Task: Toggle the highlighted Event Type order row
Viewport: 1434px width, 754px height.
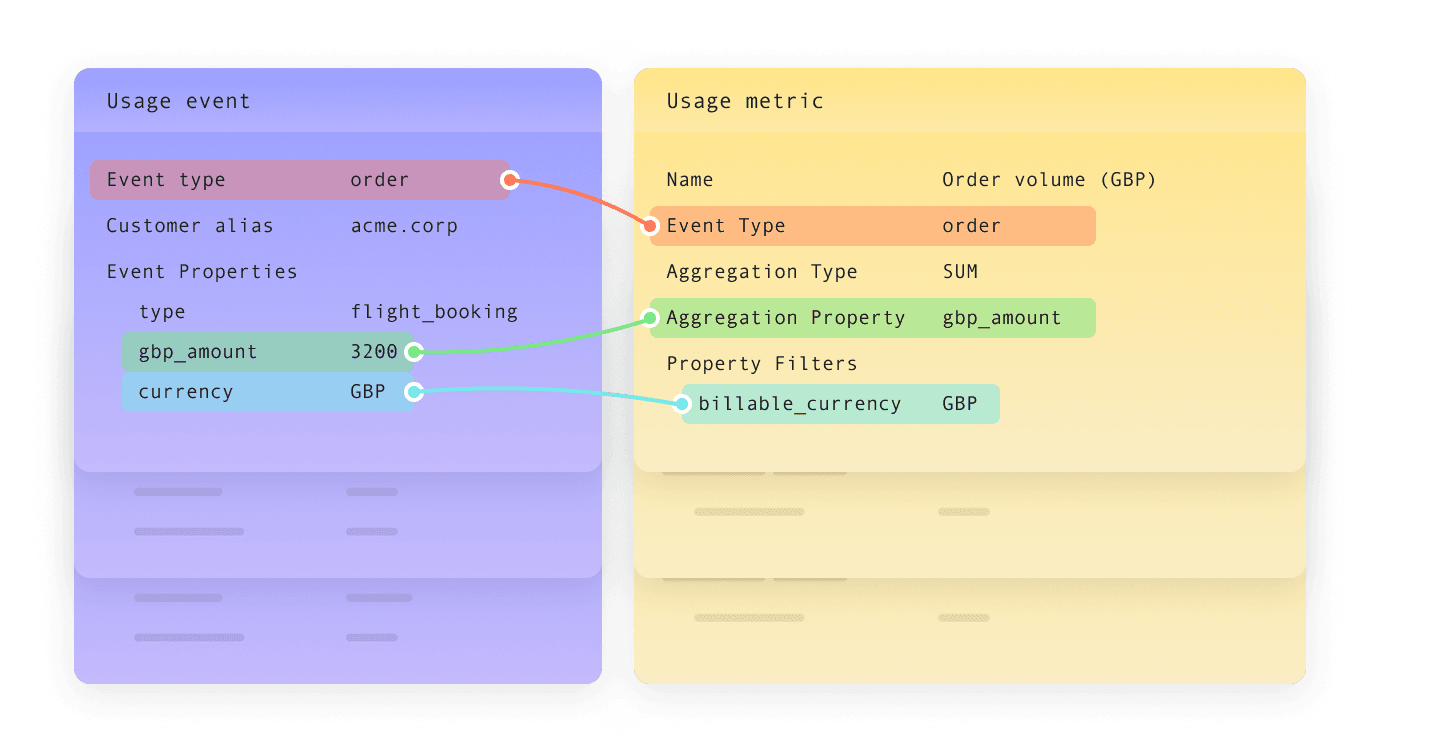Action: pyautogui.click(x=873, y=225)
